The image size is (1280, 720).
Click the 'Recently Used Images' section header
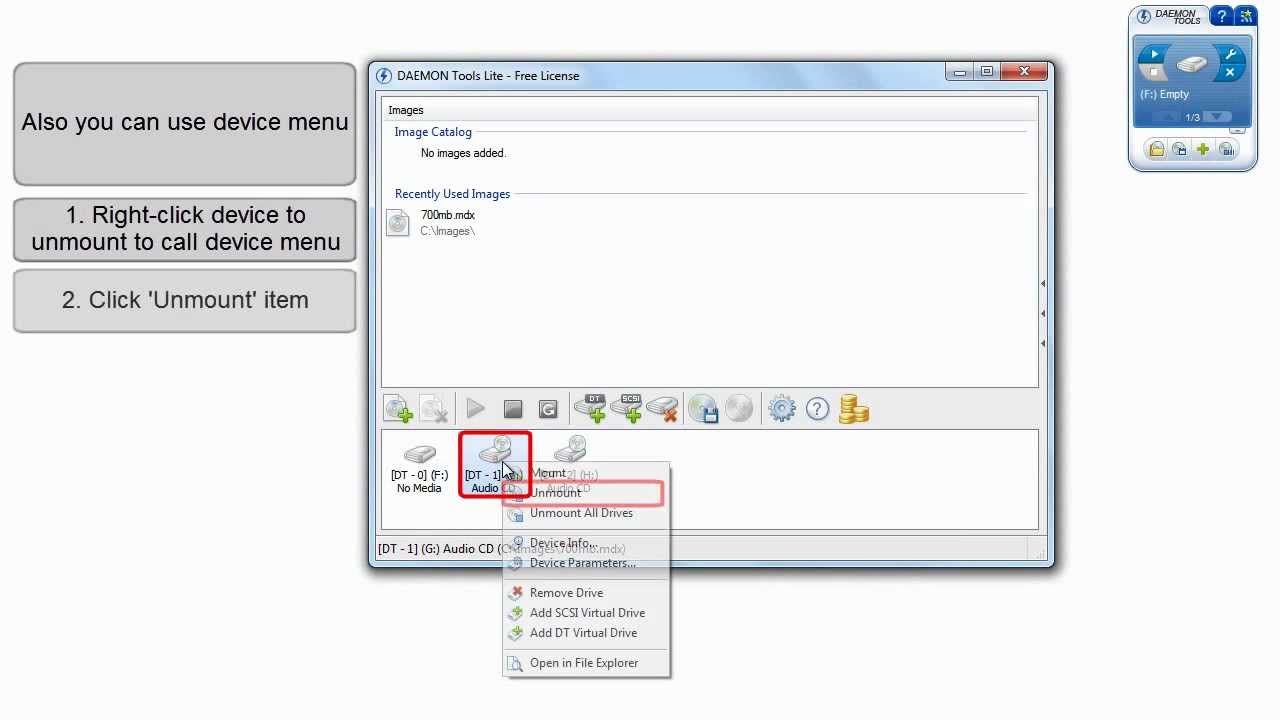point(452,194)
